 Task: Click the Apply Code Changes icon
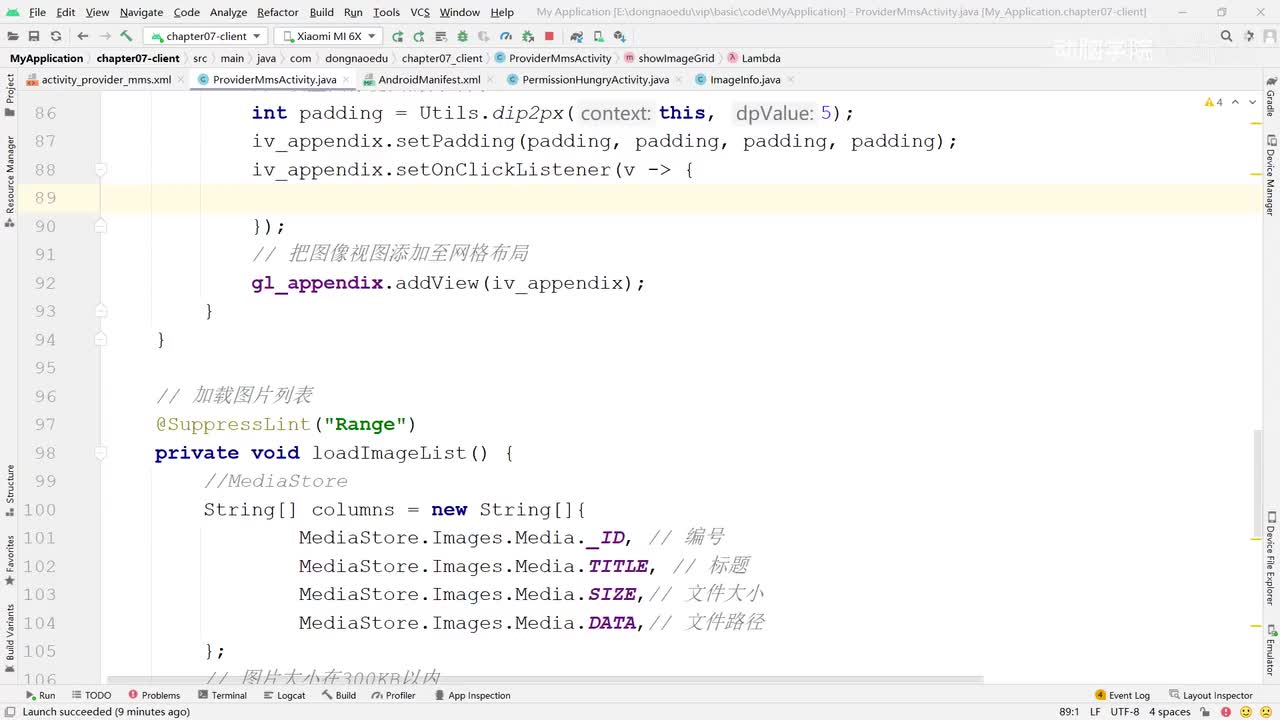(440, 36)
